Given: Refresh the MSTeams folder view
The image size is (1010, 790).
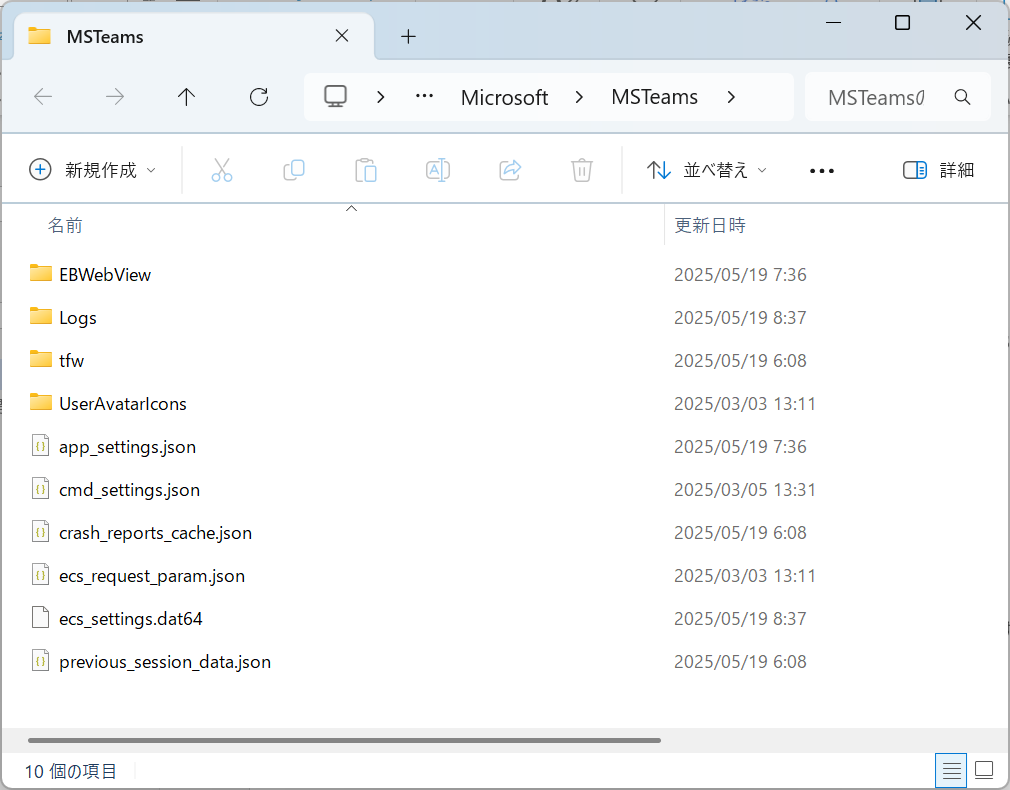Looking at the screenshot, I should coord(259,97).
